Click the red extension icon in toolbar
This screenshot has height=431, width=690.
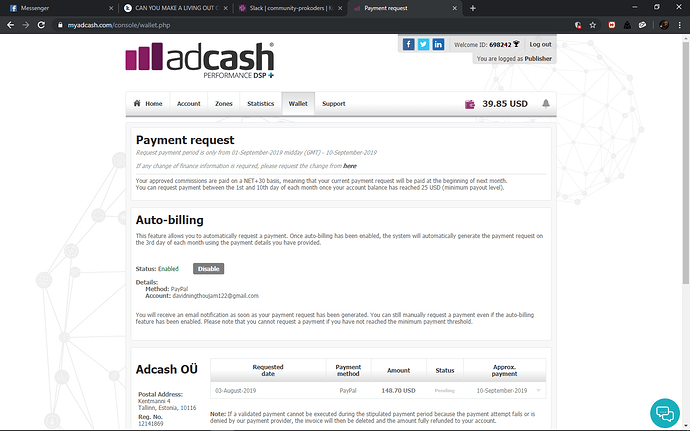[612, 25]
